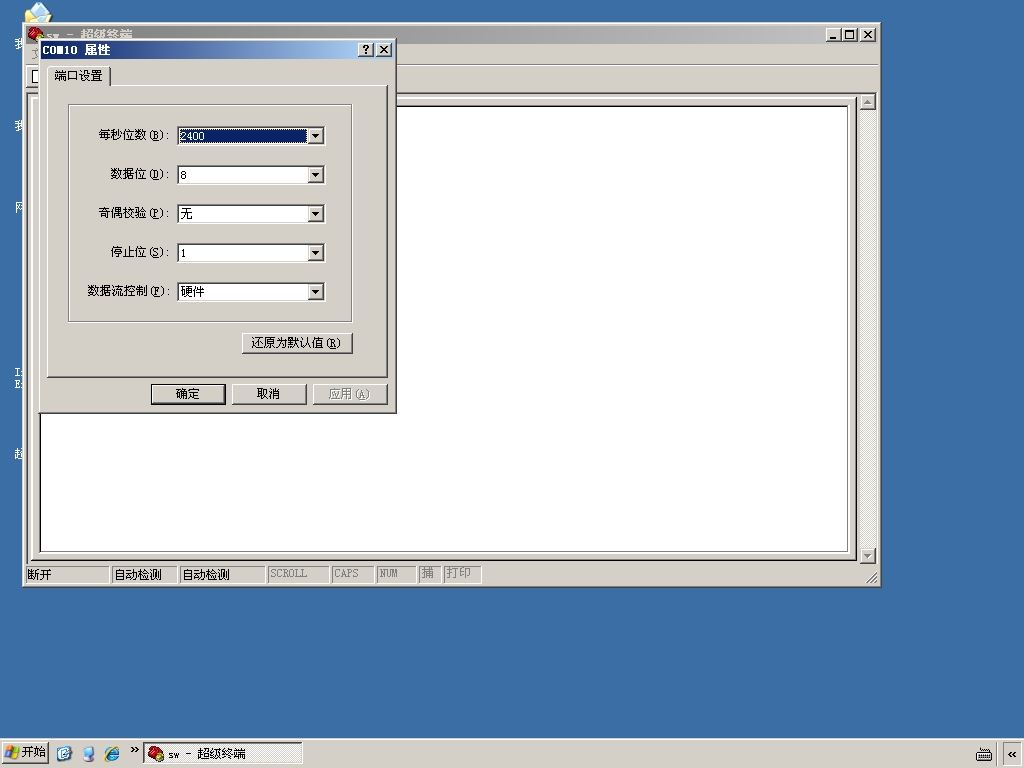Click the NUM indicator in status bar

click(396, 574)
